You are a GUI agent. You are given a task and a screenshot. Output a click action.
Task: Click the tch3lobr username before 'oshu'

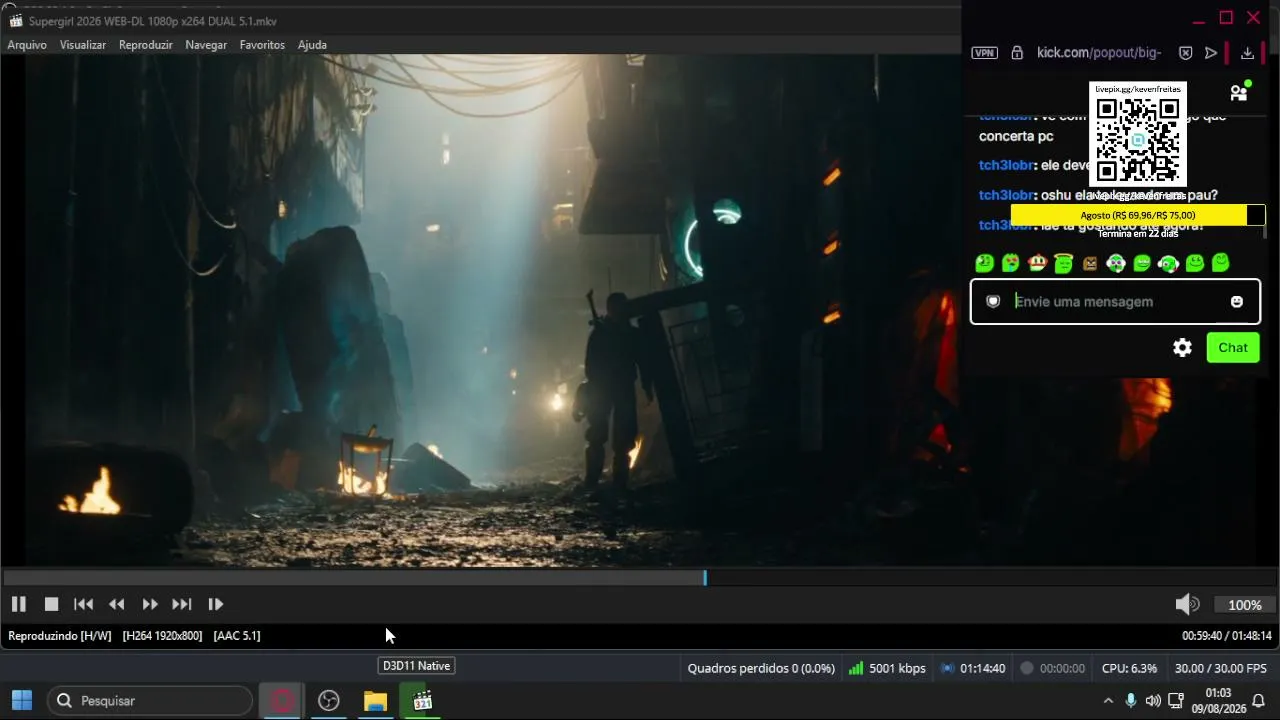click(x=1006, y=195)
